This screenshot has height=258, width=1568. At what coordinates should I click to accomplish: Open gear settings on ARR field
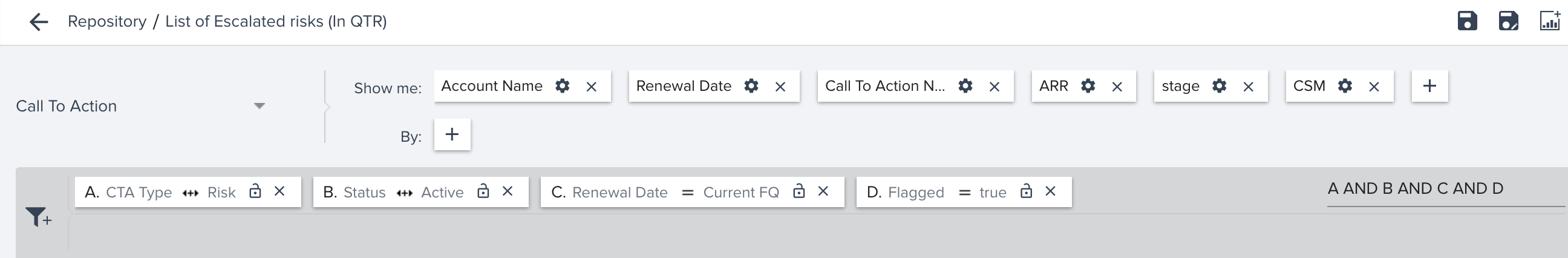pyautogui.click(x=1088, y=86)
